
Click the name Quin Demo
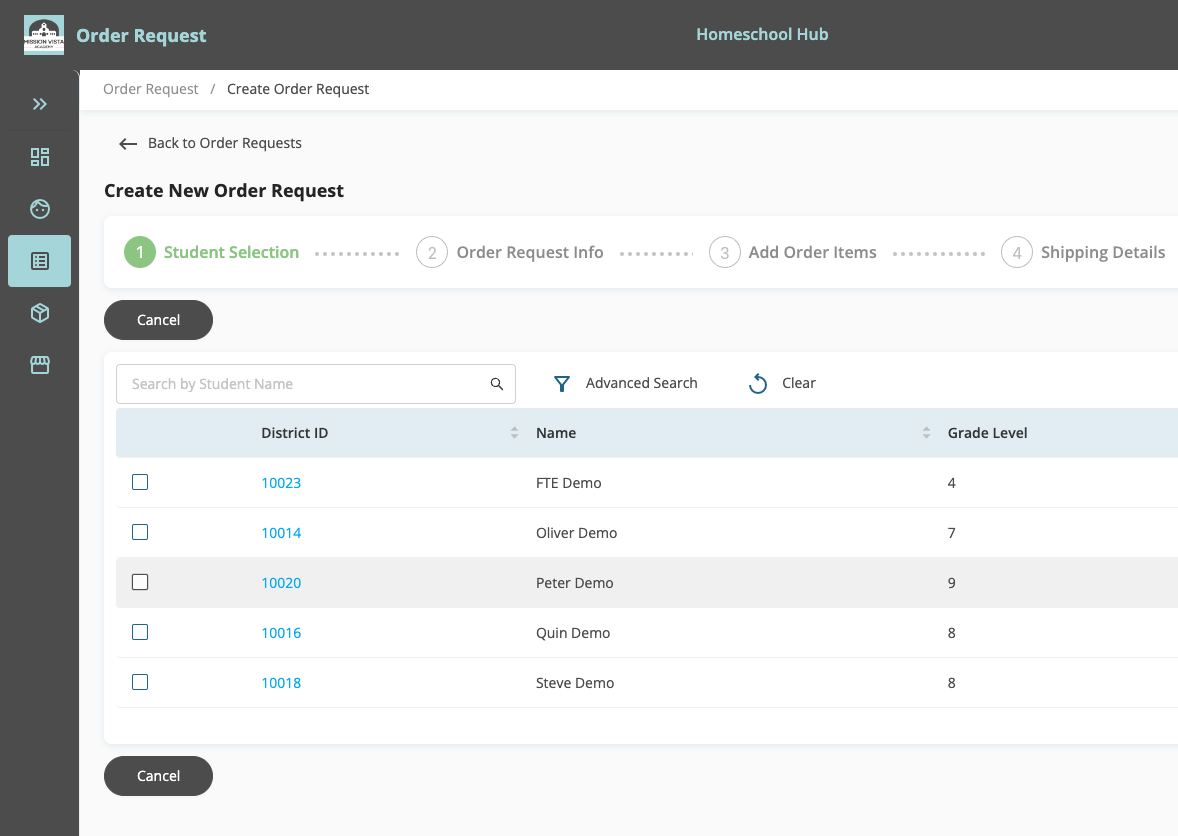coord(573,632)
